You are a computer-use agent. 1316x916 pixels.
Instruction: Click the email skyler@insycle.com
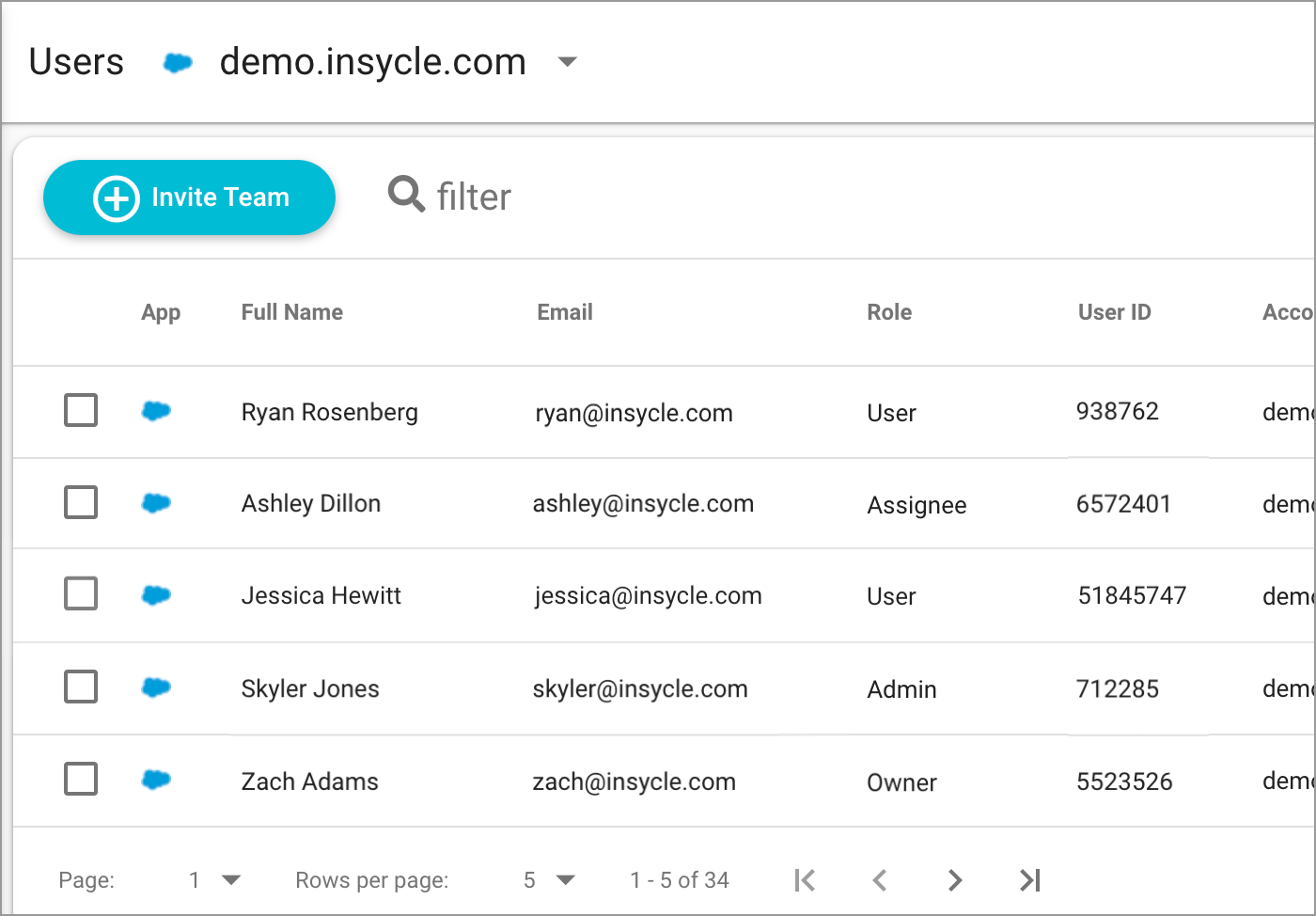click(640, 689)
